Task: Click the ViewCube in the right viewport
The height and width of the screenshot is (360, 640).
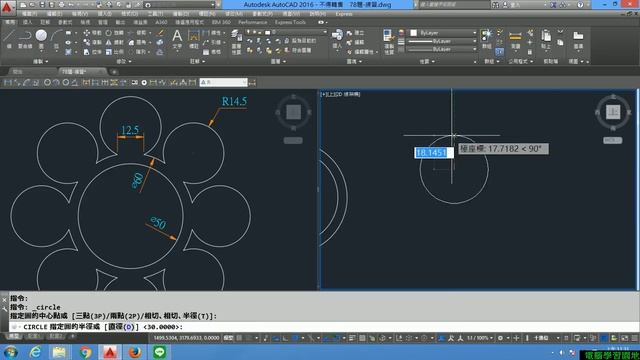Action: [x=613, y=111]
